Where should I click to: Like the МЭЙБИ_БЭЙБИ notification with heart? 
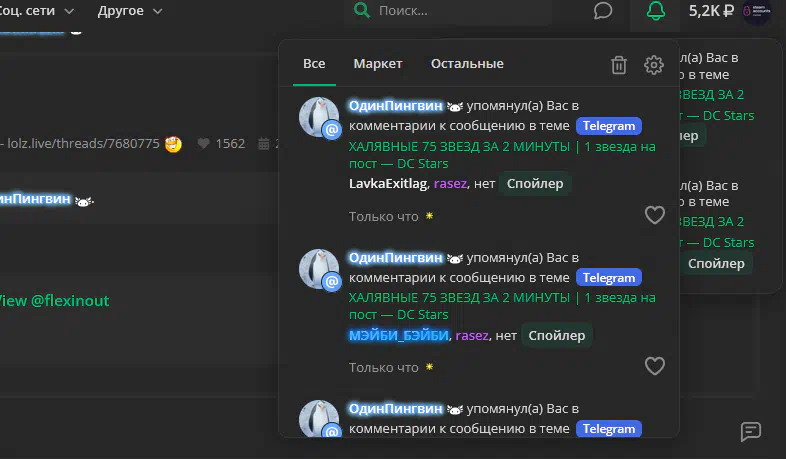click(x=655, y=366)
